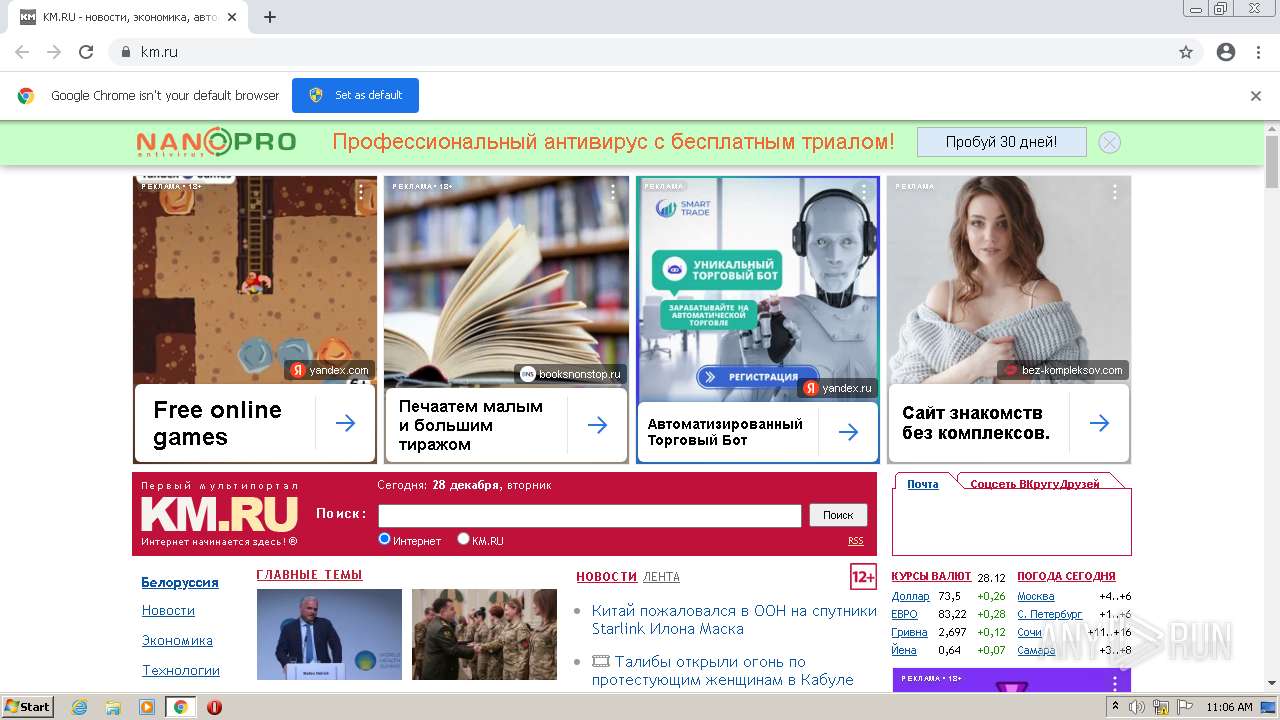
Task: Open options menu on the dating site ad
Action: pyautogui.click(x=1115, y=192)
